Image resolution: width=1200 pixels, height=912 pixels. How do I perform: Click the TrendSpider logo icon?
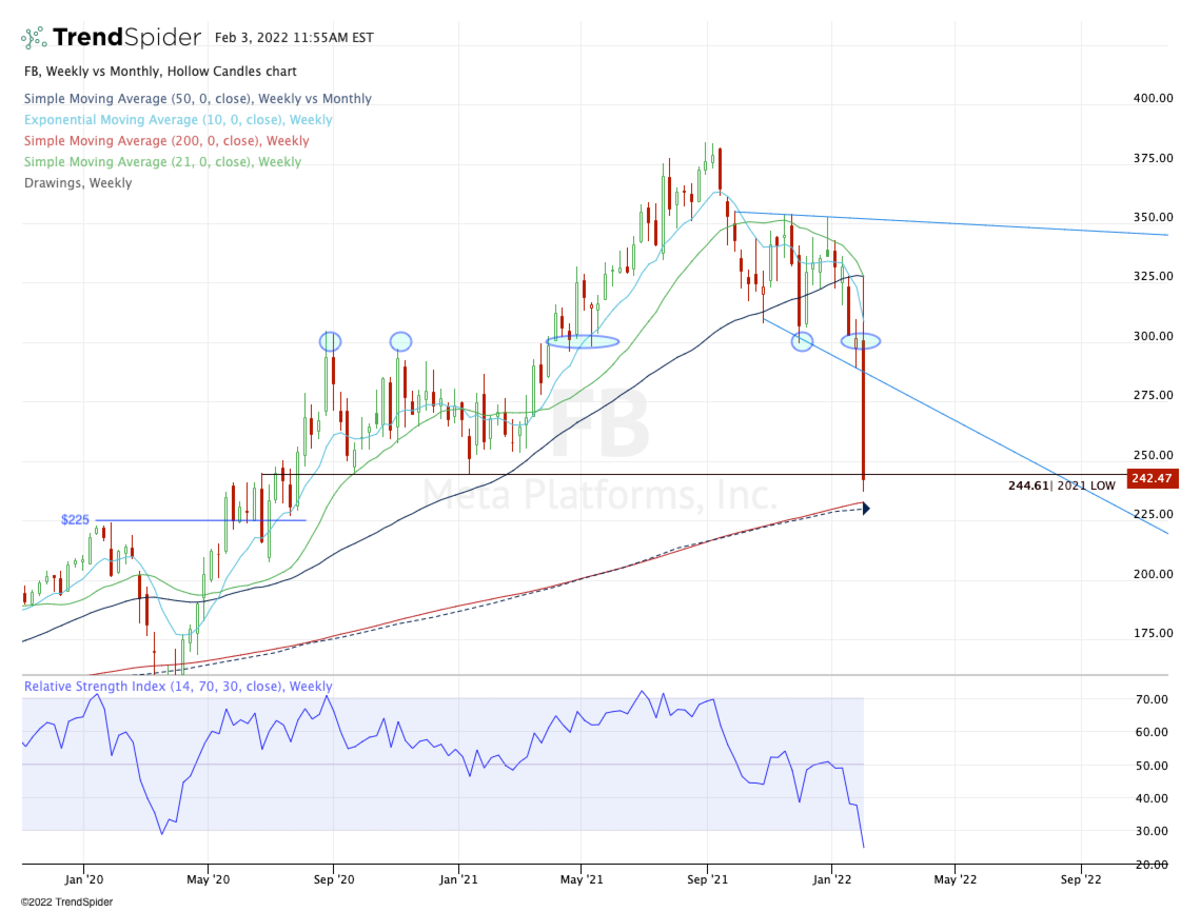click(34, 38)
